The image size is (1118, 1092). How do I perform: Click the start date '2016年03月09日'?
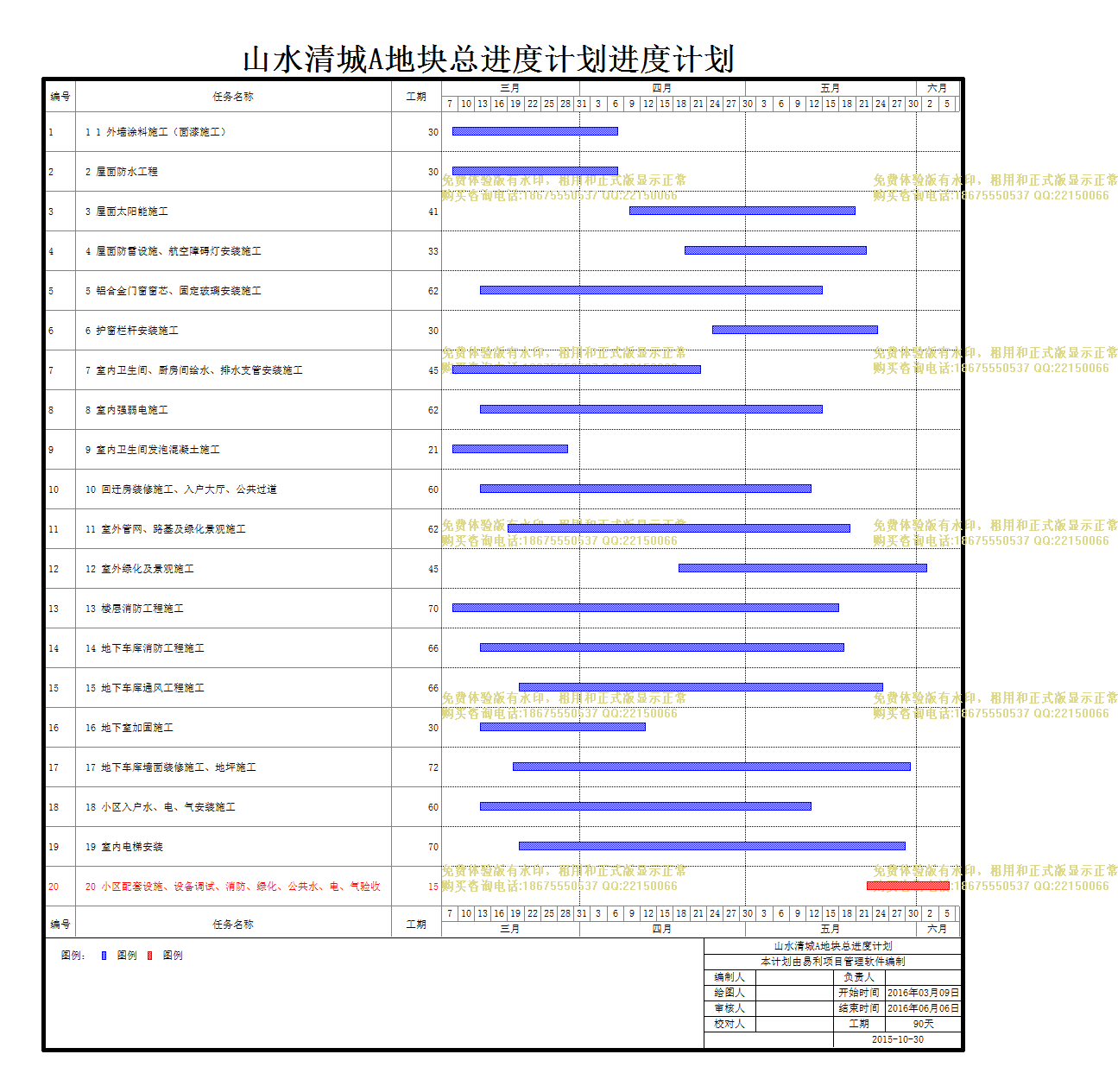pyautogui.click(x=923, y=993)
